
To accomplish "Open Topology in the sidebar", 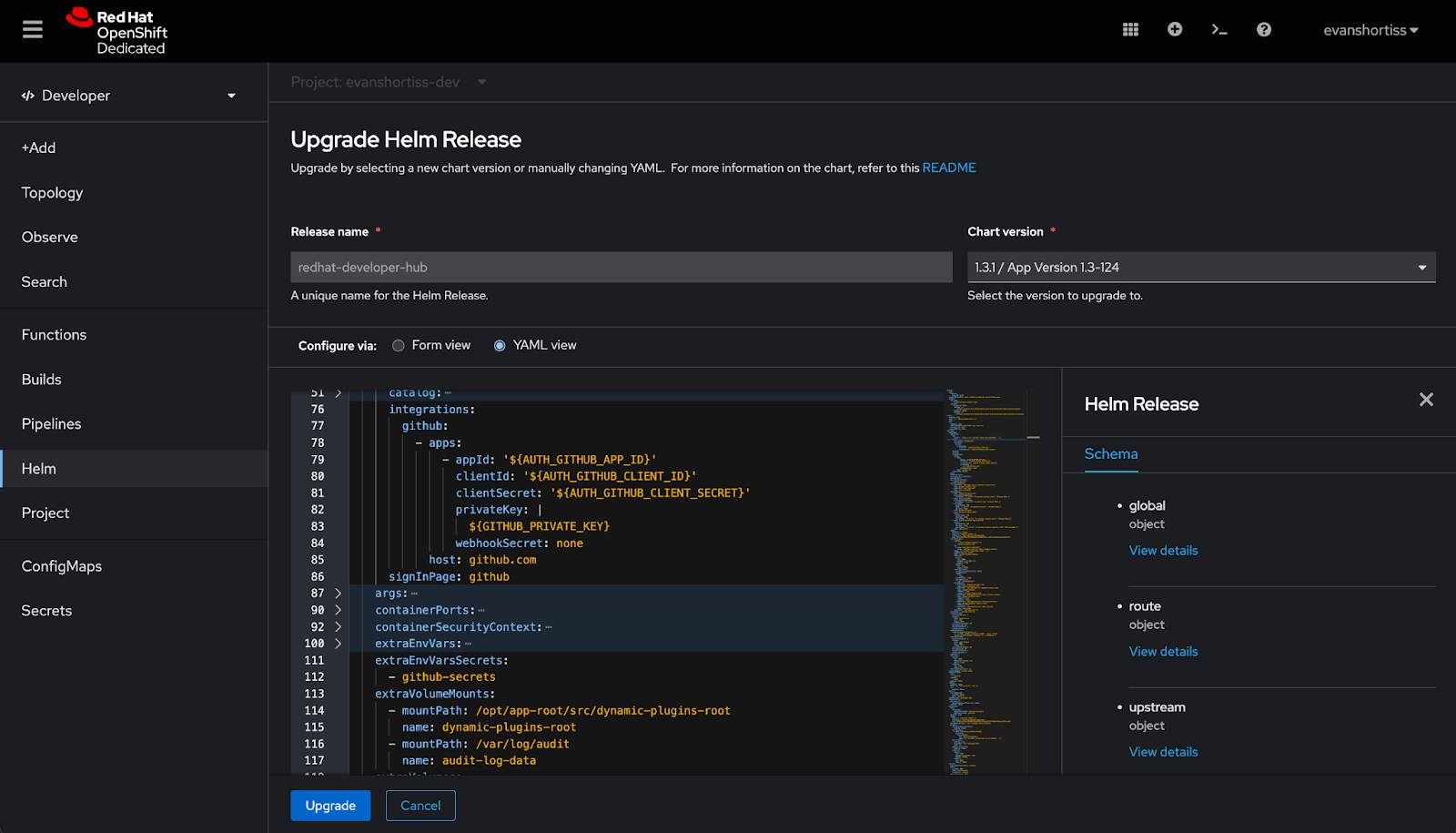I will point(134,193).
